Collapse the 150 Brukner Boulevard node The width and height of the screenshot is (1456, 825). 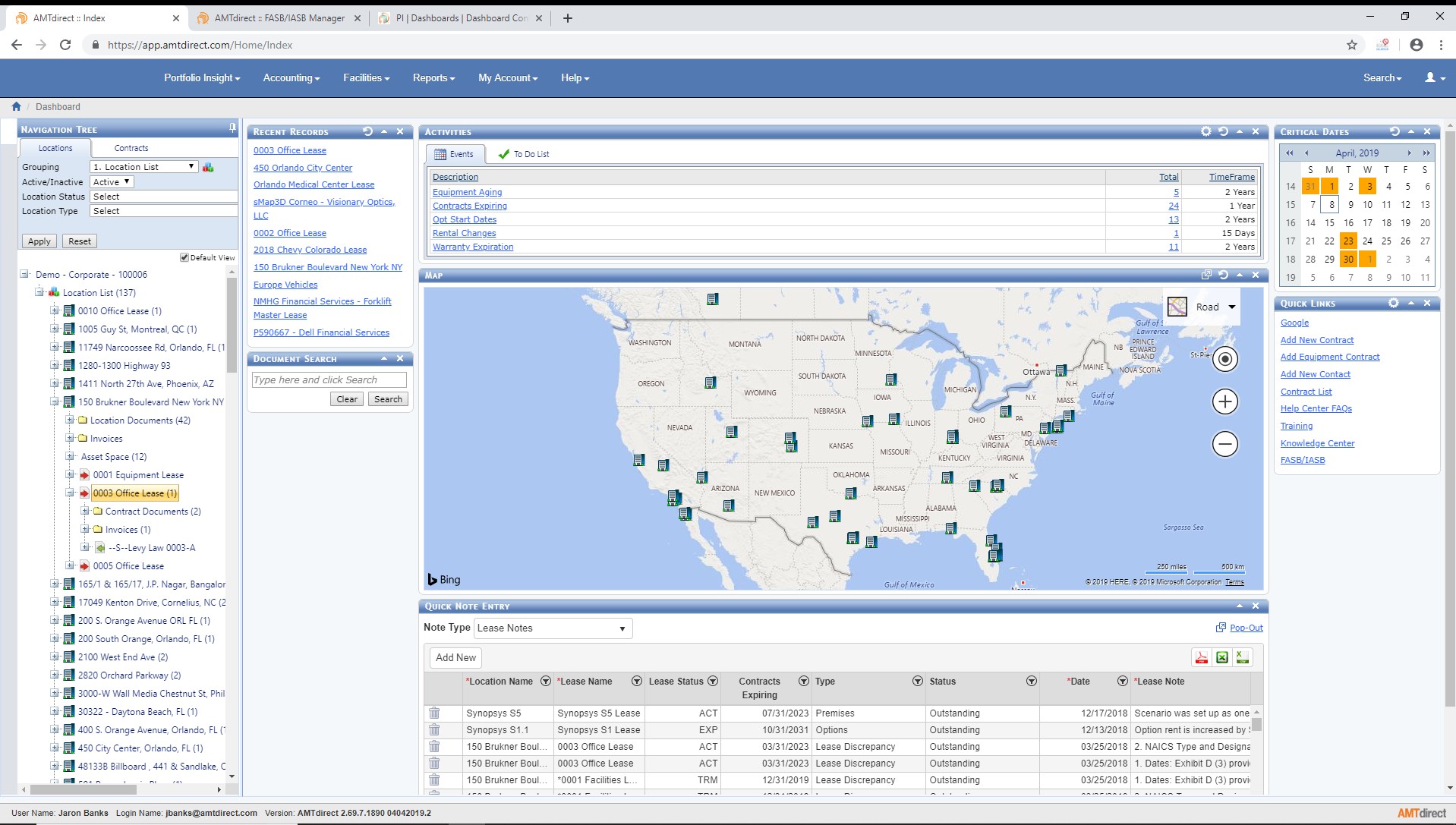click(x=55, y=401)
